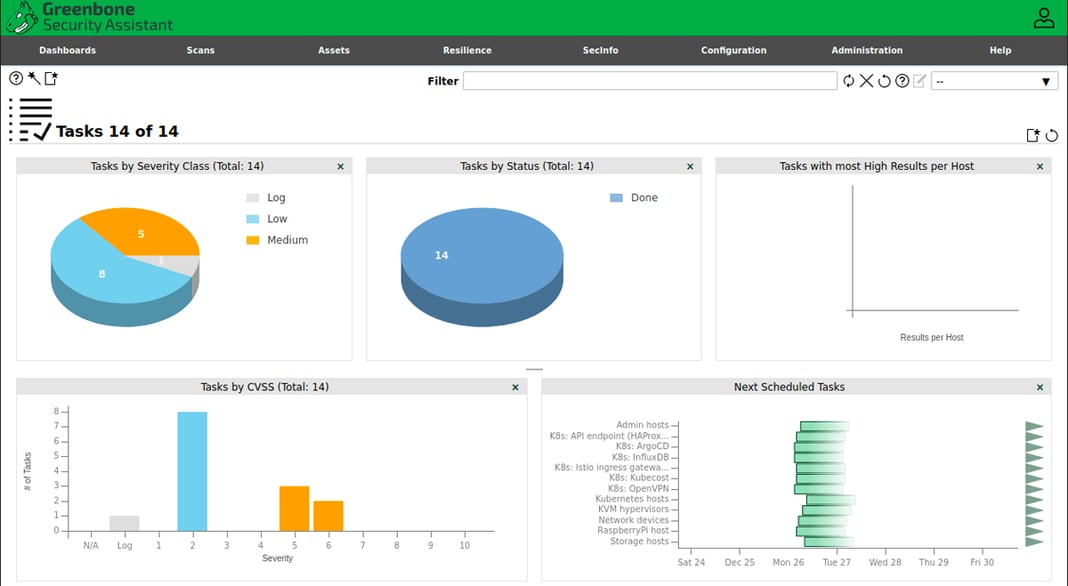Click inside the Filter text field
Image resolution: width=1068 pixels, height=586 pixels.
point(650,81)
